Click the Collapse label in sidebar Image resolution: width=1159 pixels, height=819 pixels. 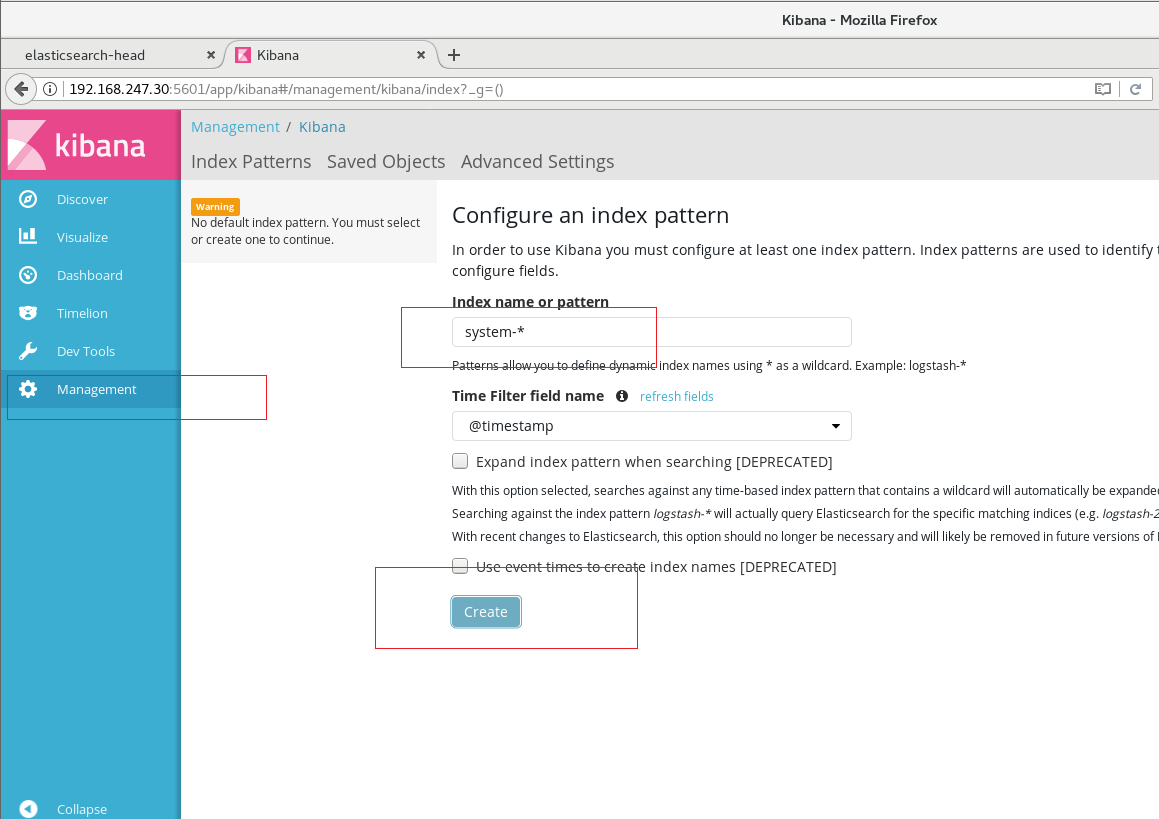82,809
